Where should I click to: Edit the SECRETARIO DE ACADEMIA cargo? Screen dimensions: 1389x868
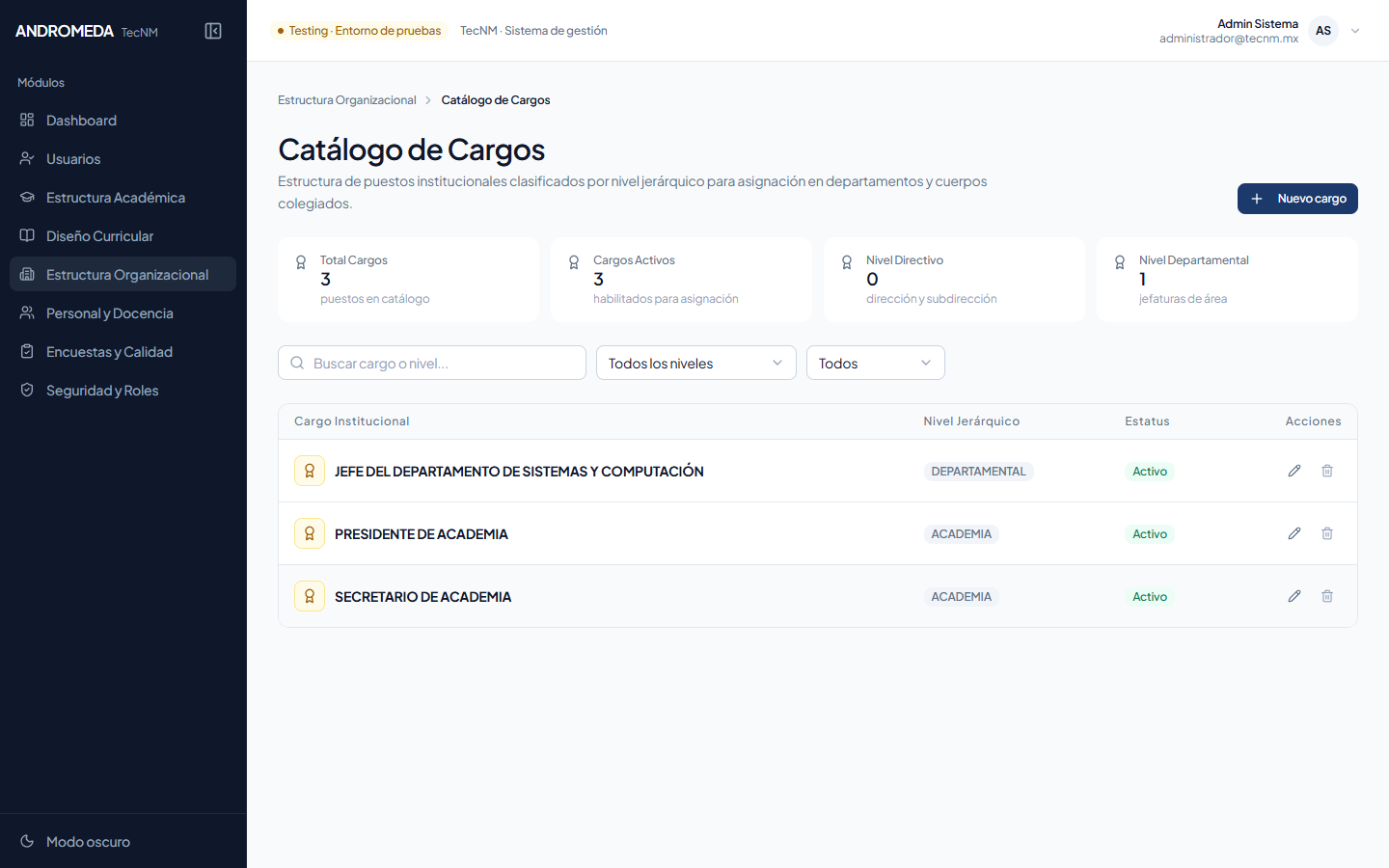[x=1294, y=596]
